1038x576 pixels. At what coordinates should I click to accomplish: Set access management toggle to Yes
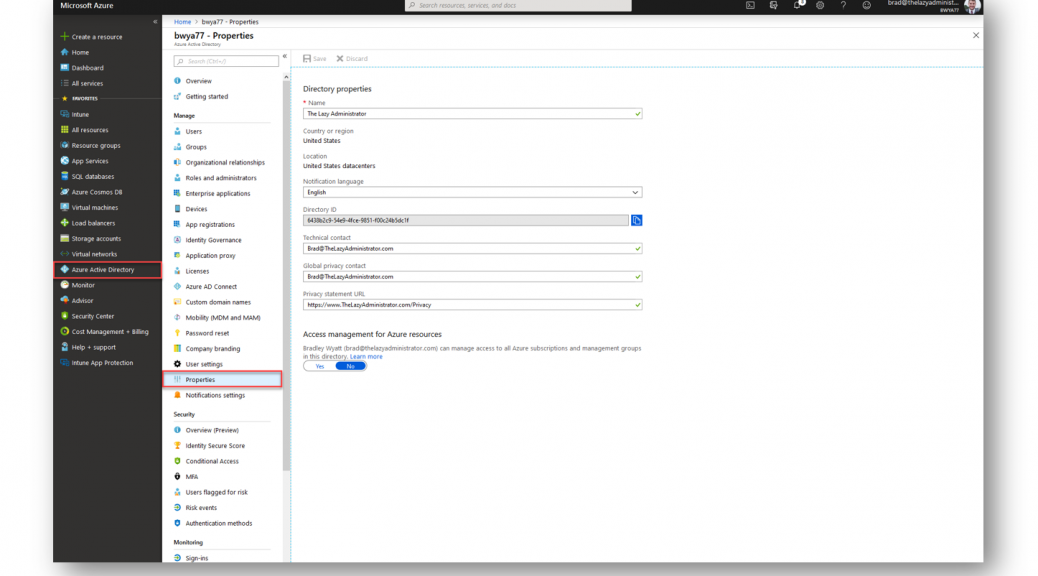pyautogui.click(x=320, y=366)
